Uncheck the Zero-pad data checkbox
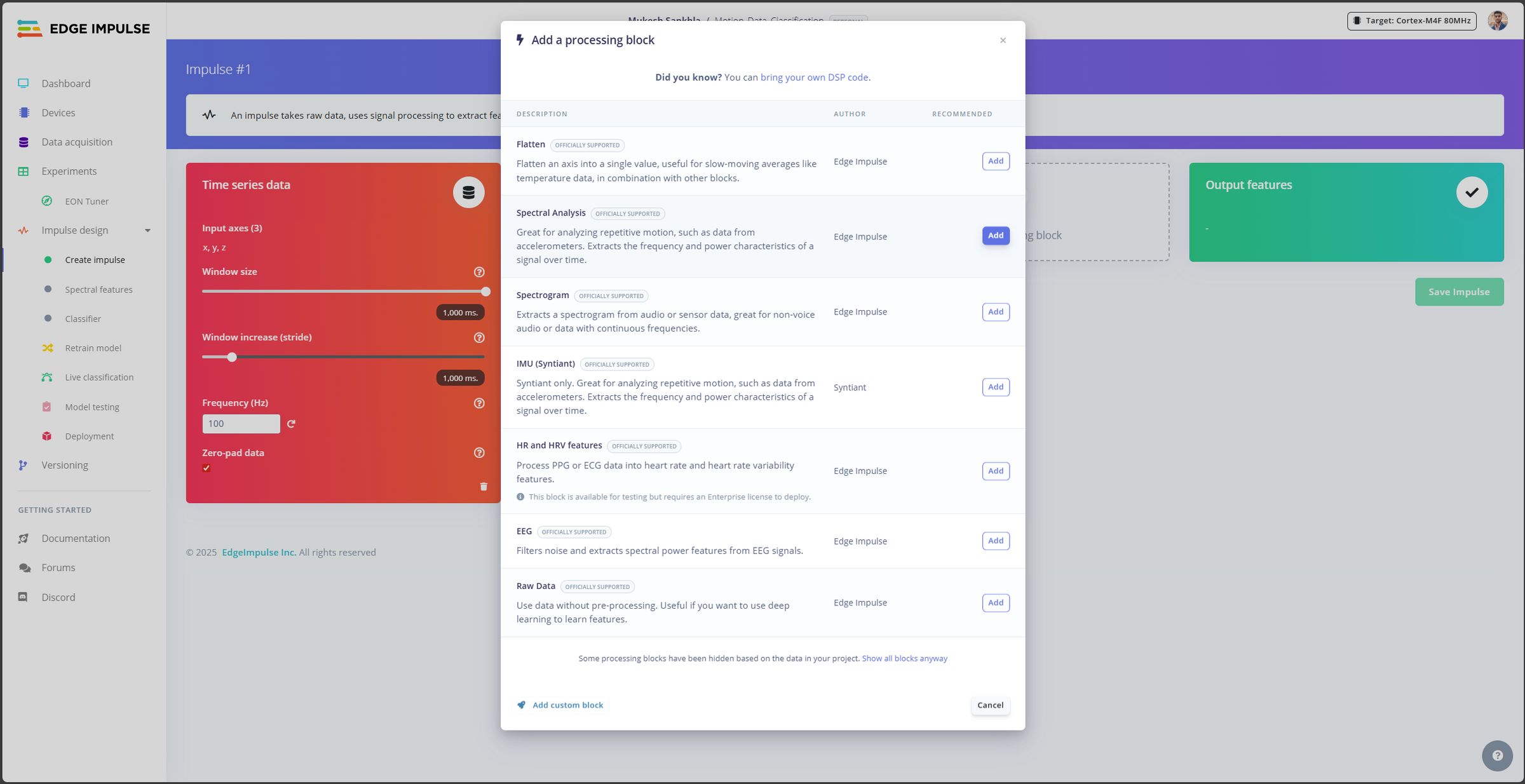1525x784 pixels. [x=207, y=468]
